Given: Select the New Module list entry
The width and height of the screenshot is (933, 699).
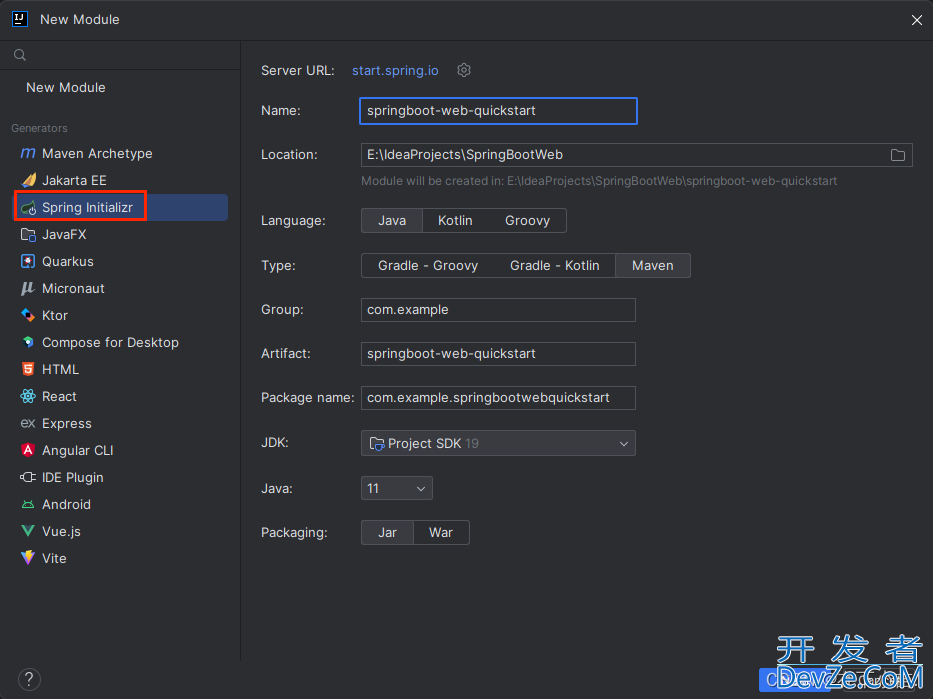Looking at the screenshot, I should coord(65,87).
